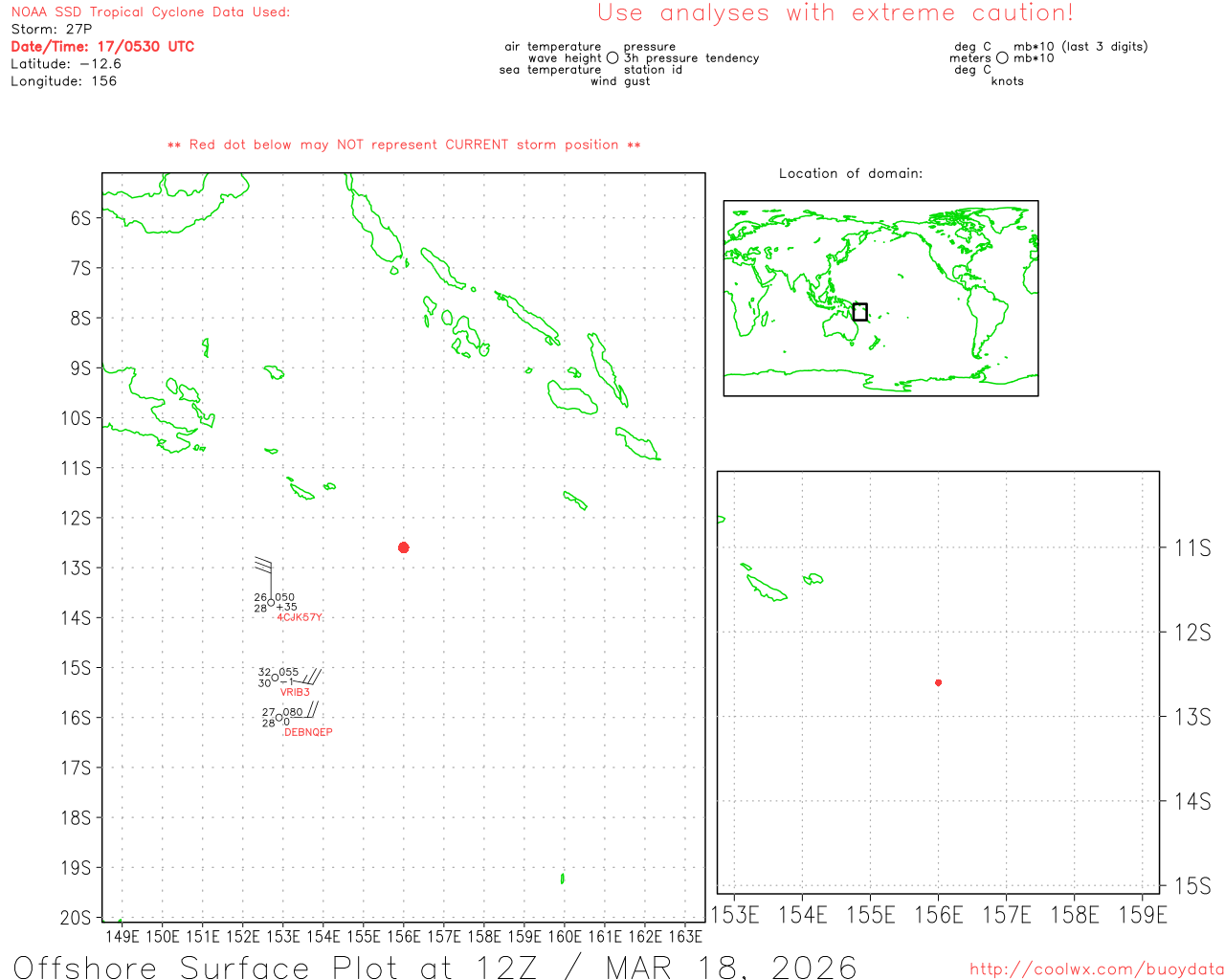Viewport: 1225px width, 980px height.
Task: Open the coolwx.com/buoydata link
Action: tap(1096, 969)
